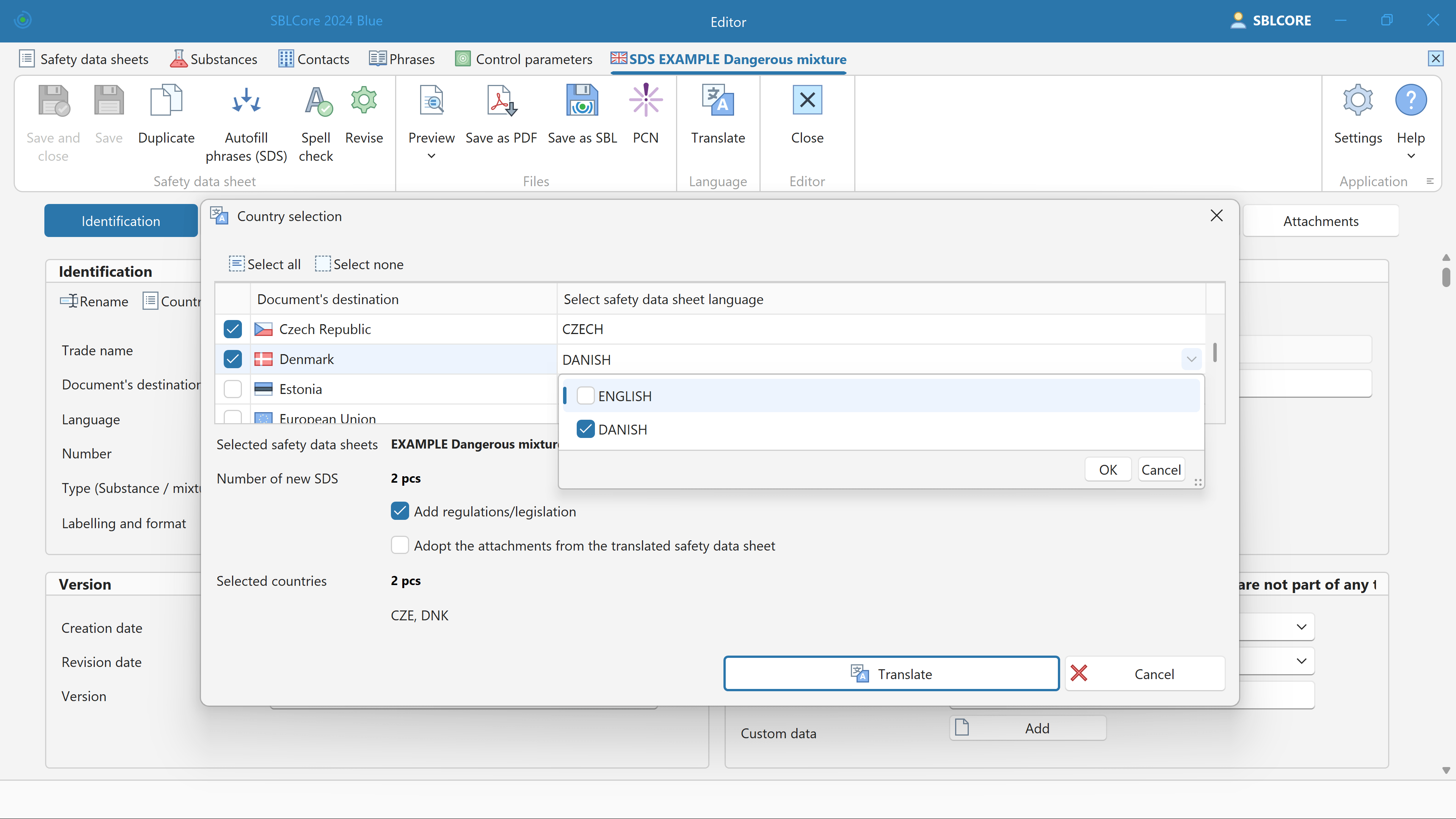Collapse the DANISH language dropdown arrow
The image size is (1456, 819).
[x=1191, y=359]
